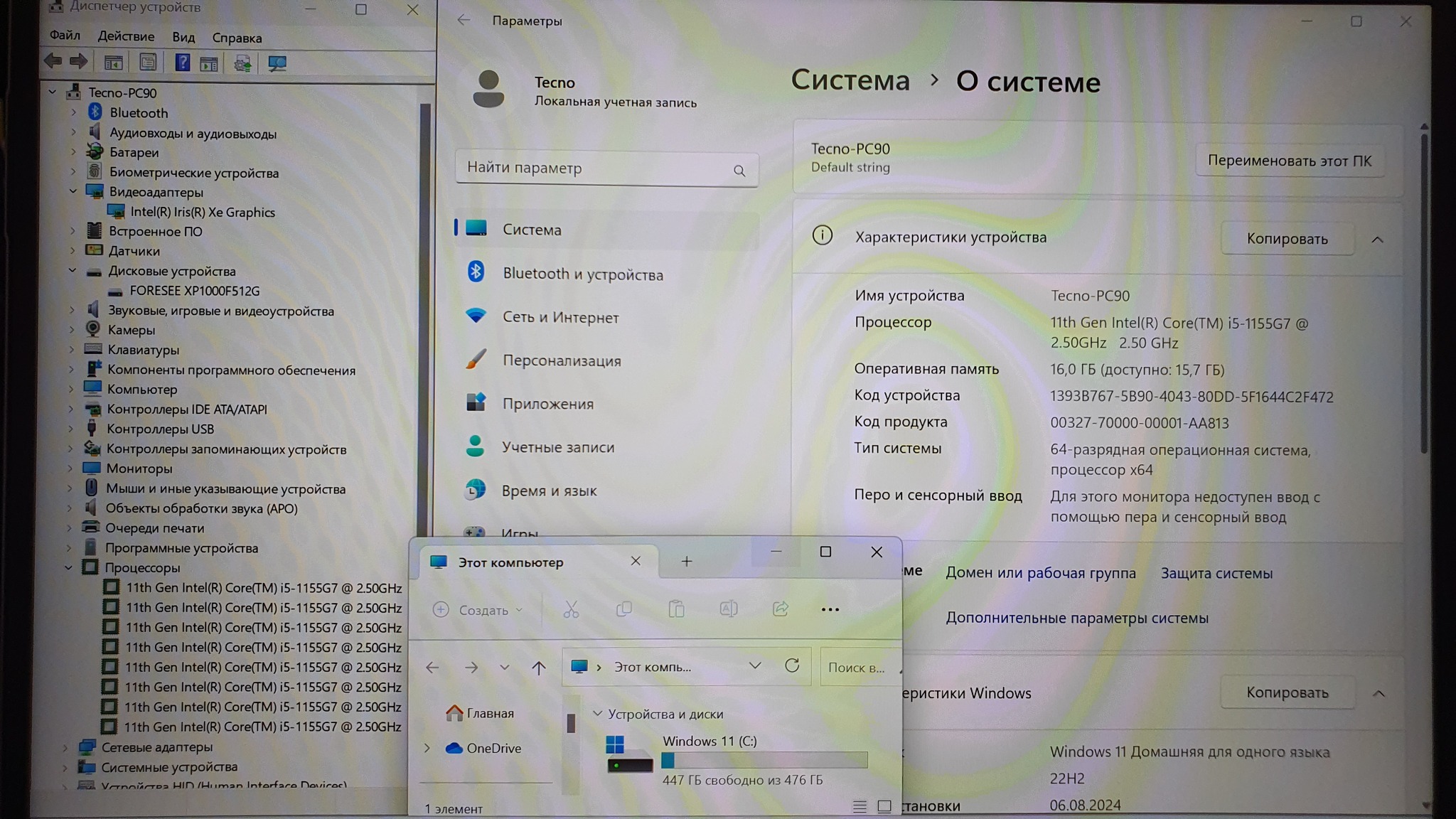Click the Explorer up-arrow navigation icon
1456x819 pixels.
click(538, 668)
